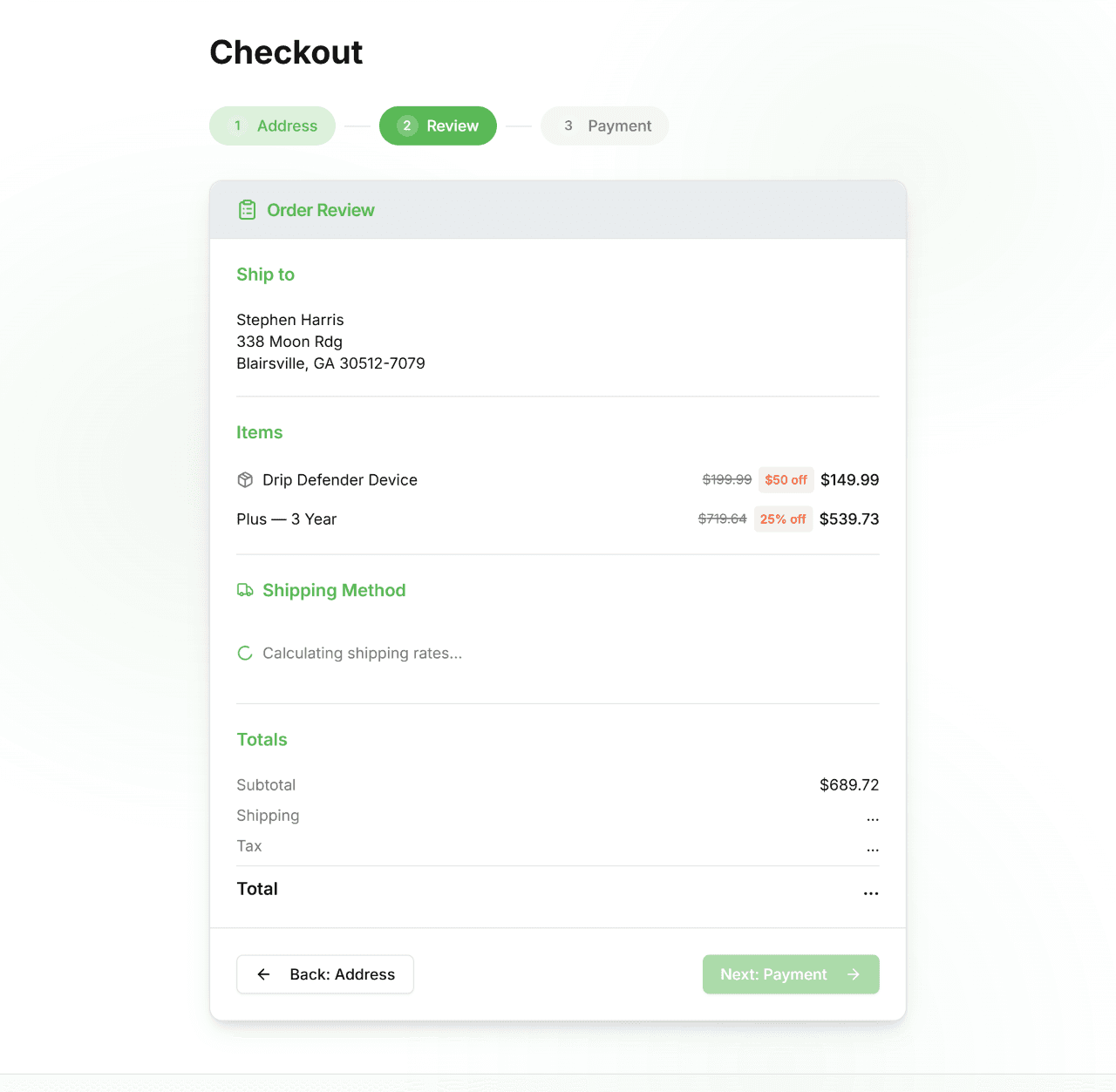
Task: Click the right arrow inside Next: Payment button
Action: (853, 974)
